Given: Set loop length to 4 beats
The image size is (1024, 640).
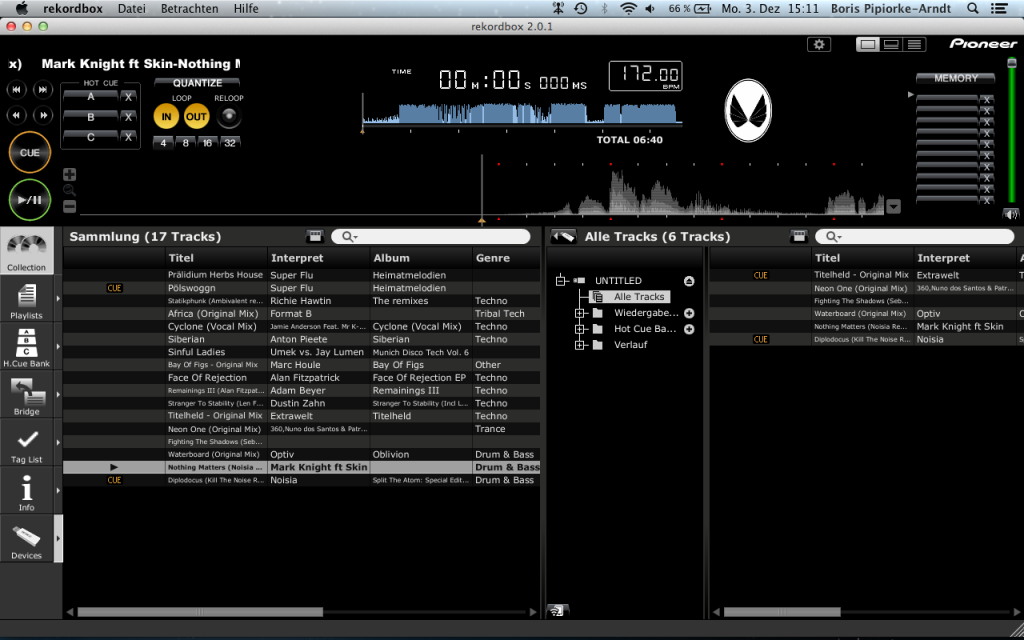Looking at the screenshot, I should pos(164,143).
